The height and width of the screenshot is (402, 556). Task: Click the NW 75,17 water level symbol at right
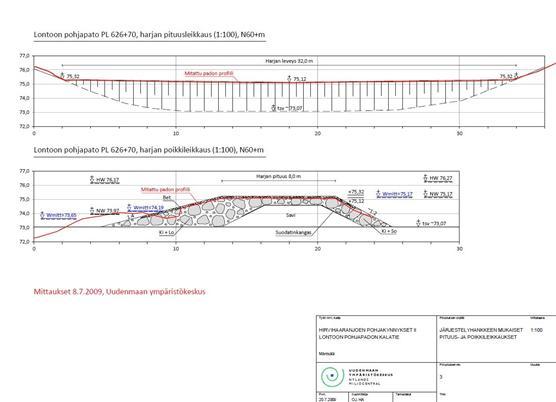pyautogui.click(x=426, y=194)
